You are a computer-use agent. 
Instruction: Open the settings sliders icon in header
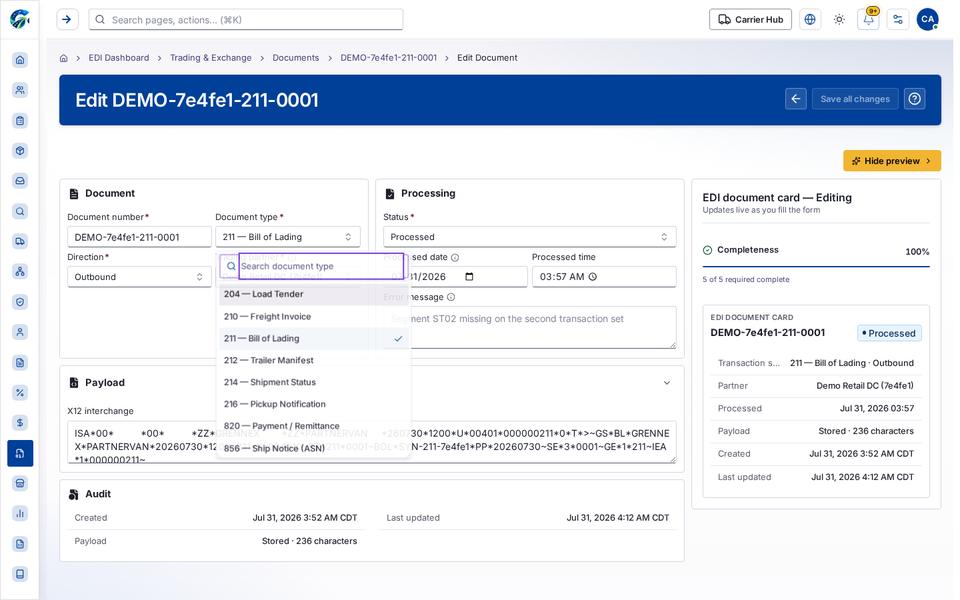898,20
